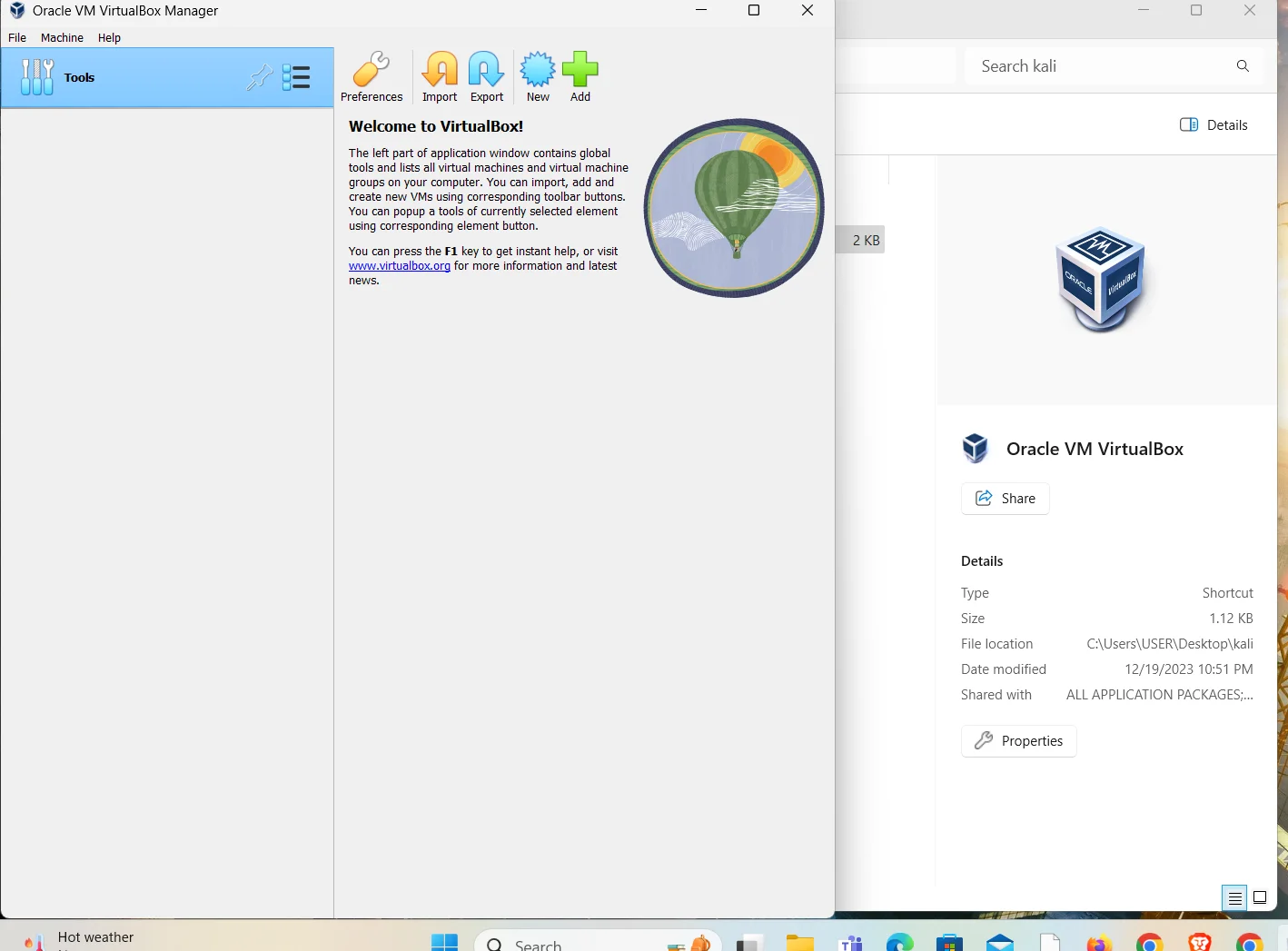1288x951 pixels.
Task: Click the small VirtualBox icon beside file name
Action: (x=975, y=448)
